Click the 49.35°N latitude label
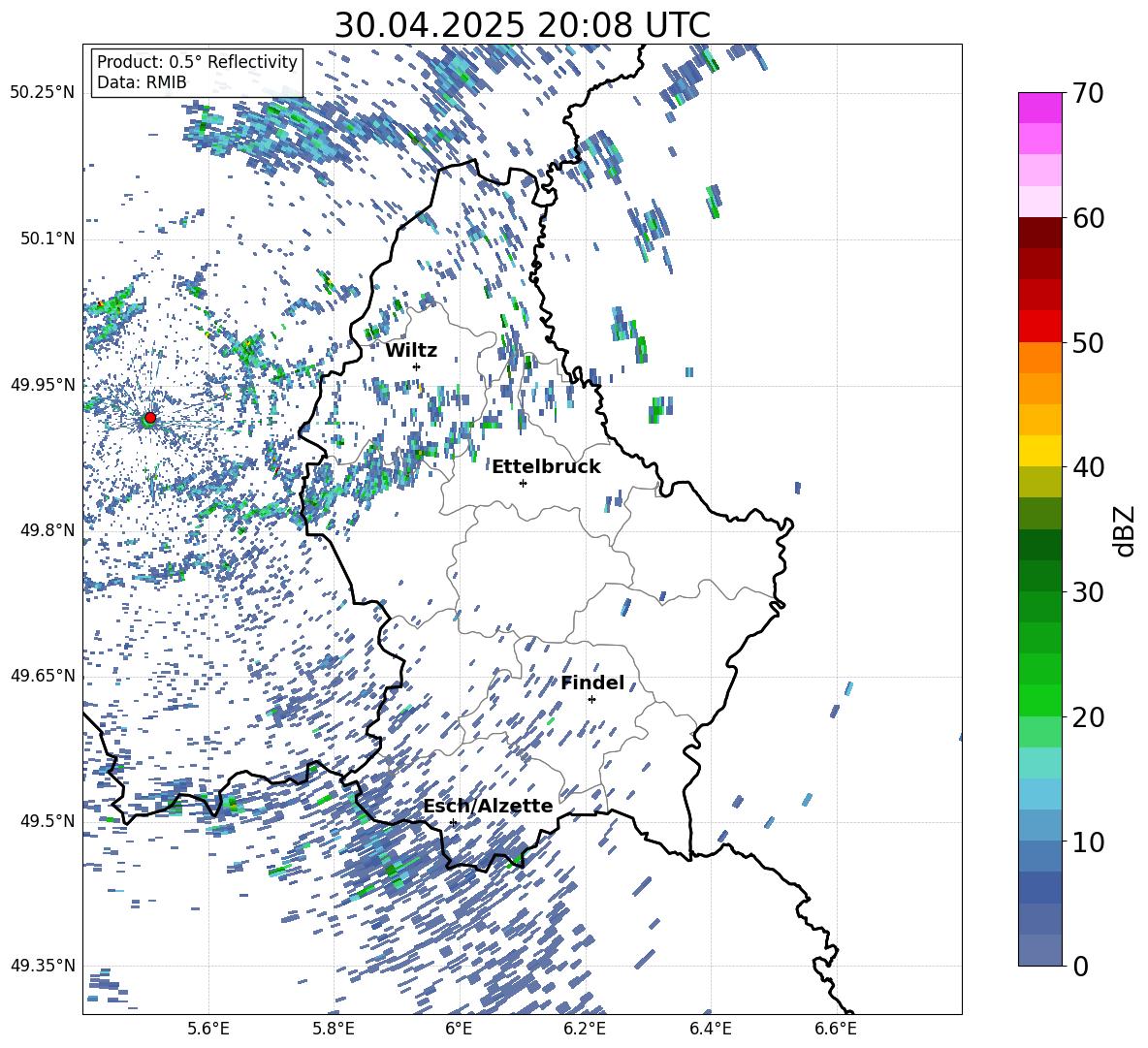 coord(43,966)
